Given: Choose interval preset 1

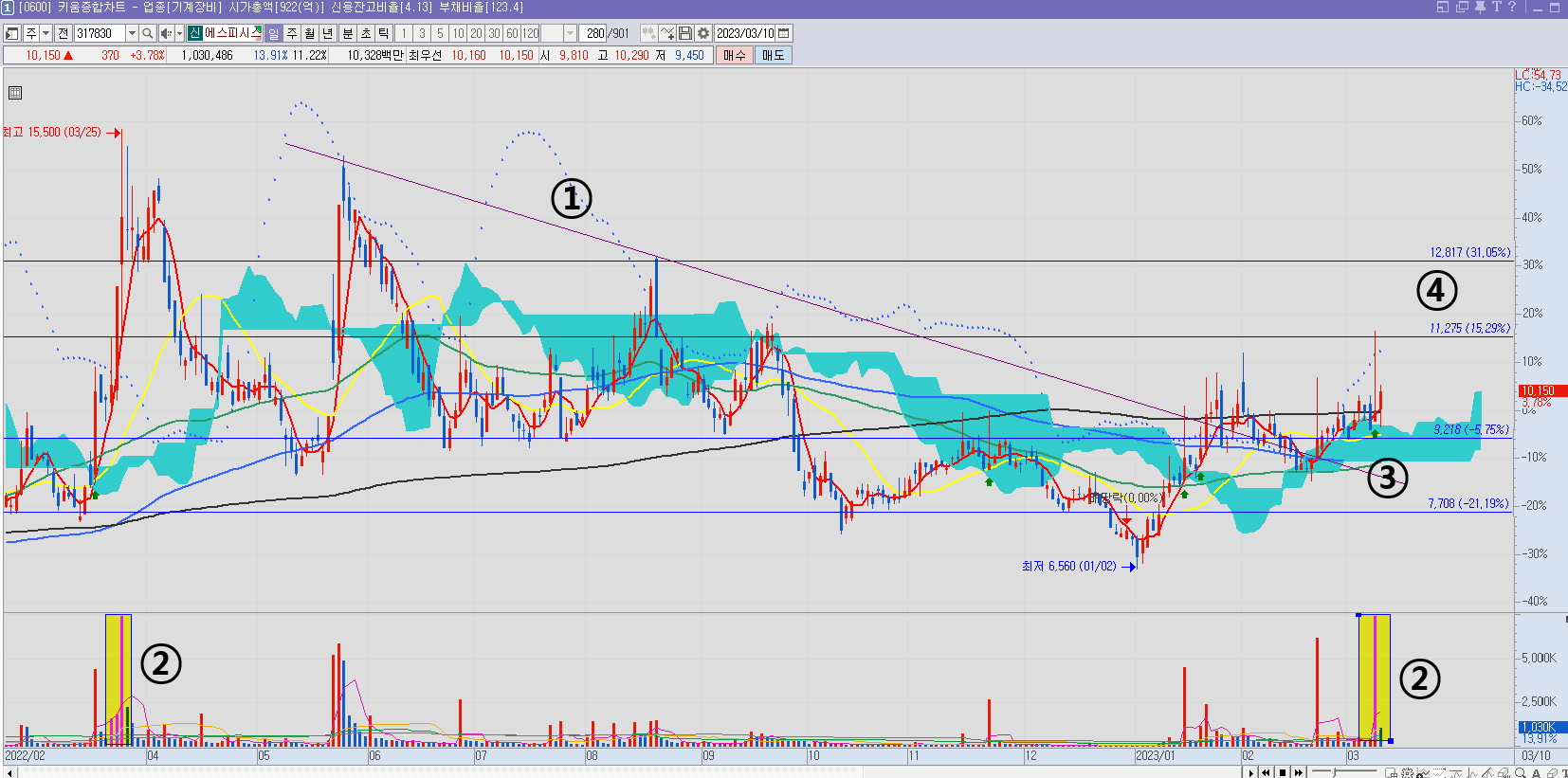Looking at the screenshot, I should (x=404, y=33).
